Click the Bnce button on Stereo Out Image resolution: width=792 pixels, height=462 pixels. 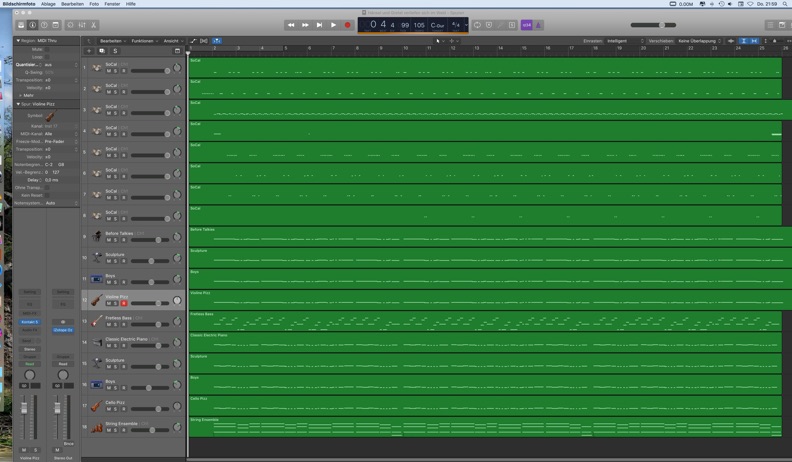pos(69,443)
